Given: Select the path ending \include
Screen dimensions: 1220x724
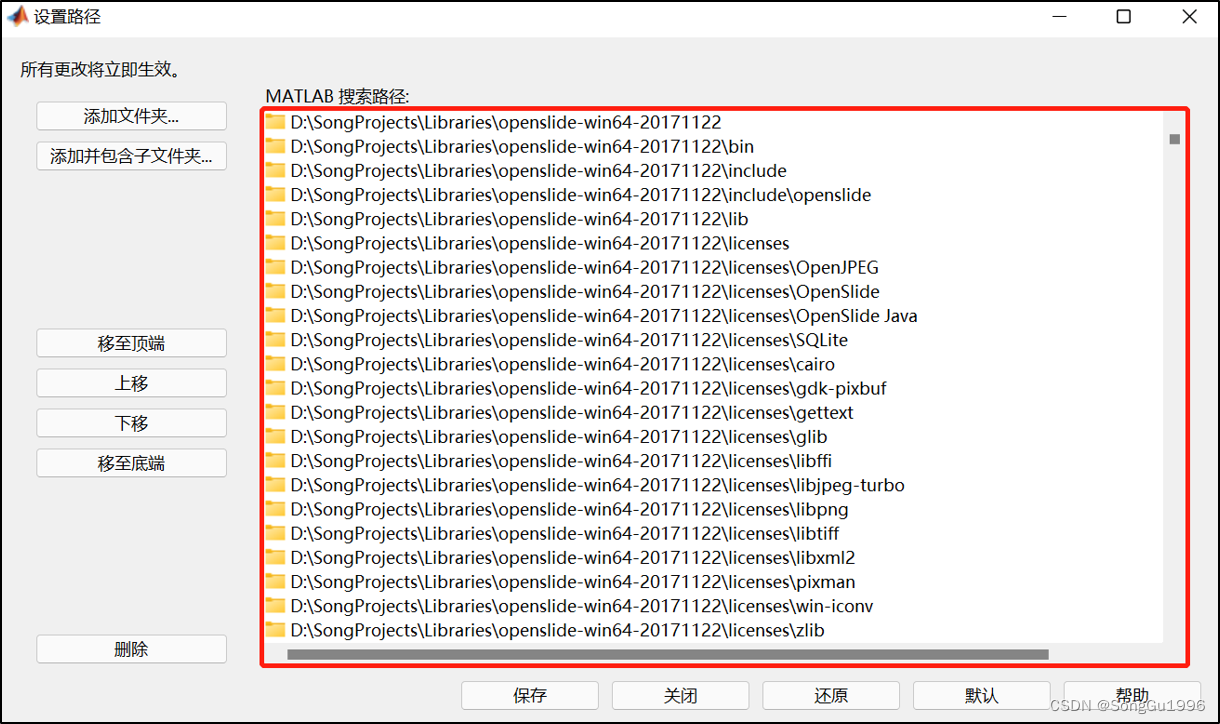Looking at the screenshot, I should [539, 171].
